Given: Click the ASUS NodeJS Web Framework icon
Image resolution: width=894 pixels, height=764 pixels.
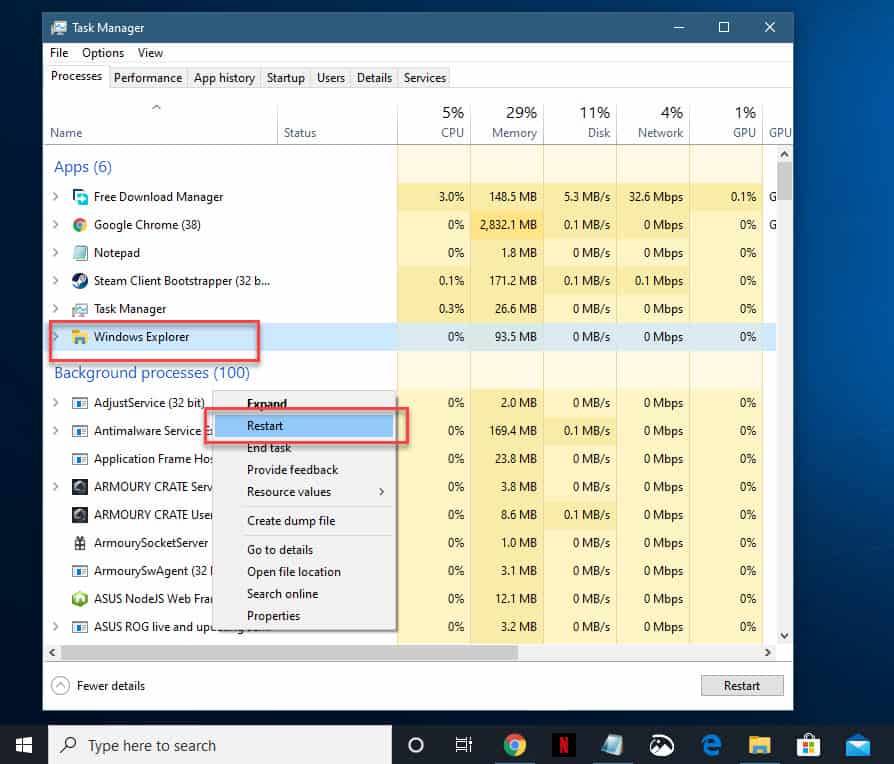Looking at the screenshot, I should [x=80, y=598].
